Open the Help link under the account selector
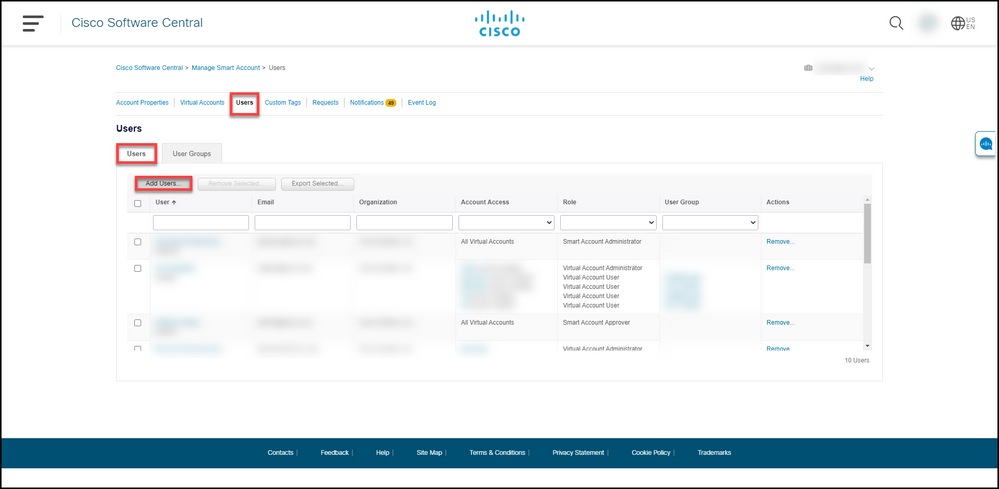Viewport: 999px width, 489px height. tap(866, 79)
